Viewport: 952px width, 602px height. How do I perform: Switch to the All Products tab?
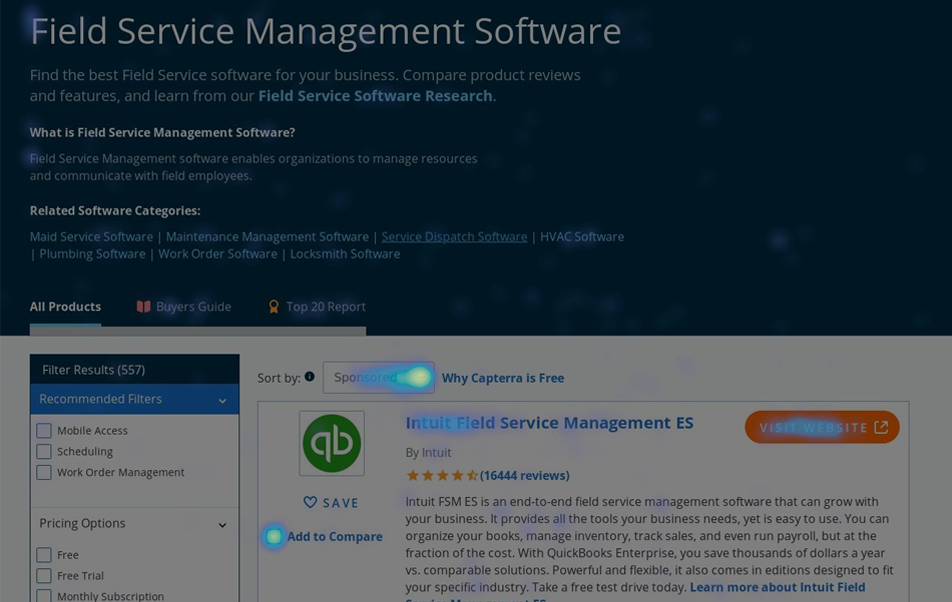(66, 306)
